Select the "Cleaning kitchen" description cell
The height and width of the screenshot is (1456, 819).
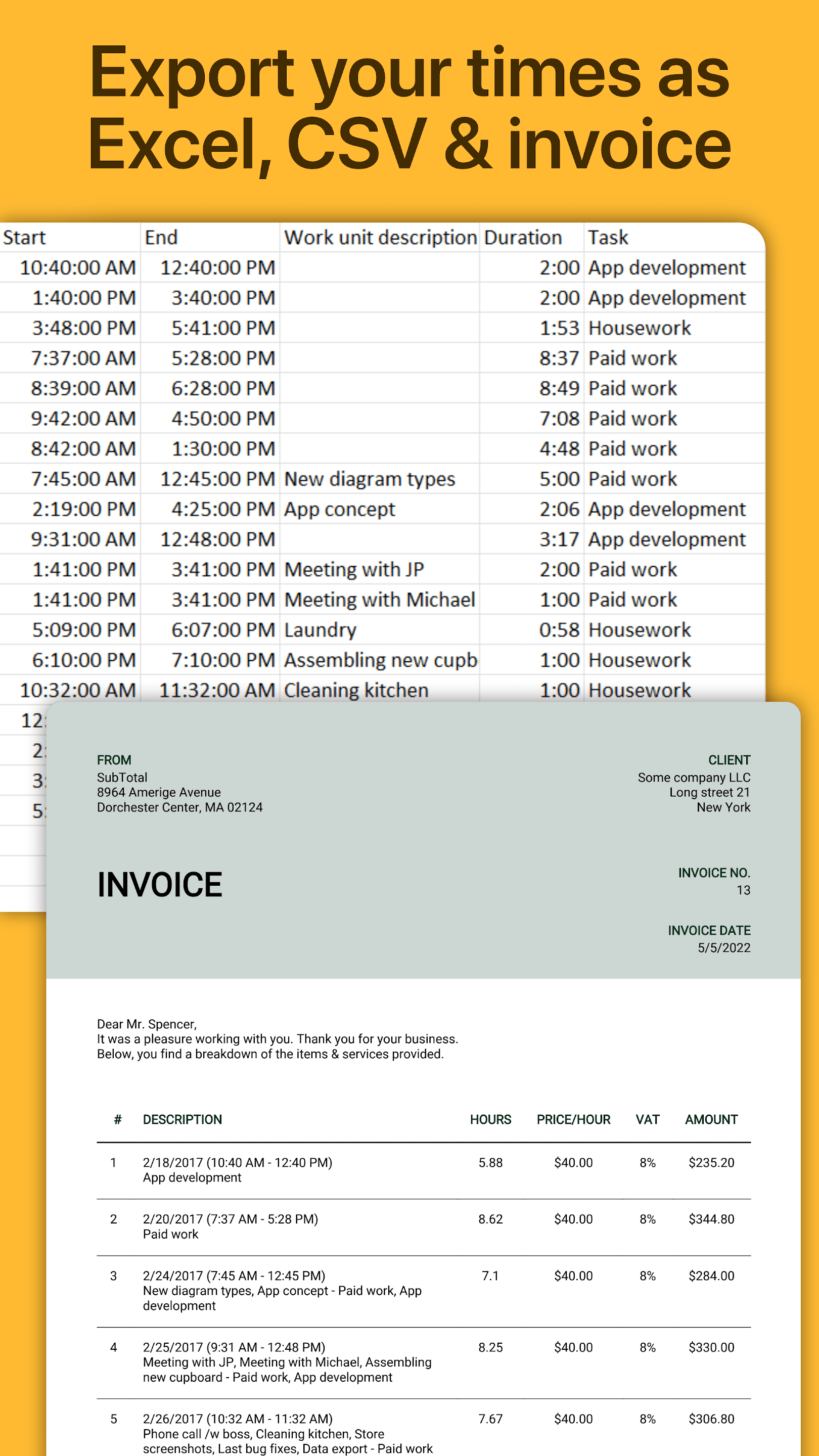356,690
